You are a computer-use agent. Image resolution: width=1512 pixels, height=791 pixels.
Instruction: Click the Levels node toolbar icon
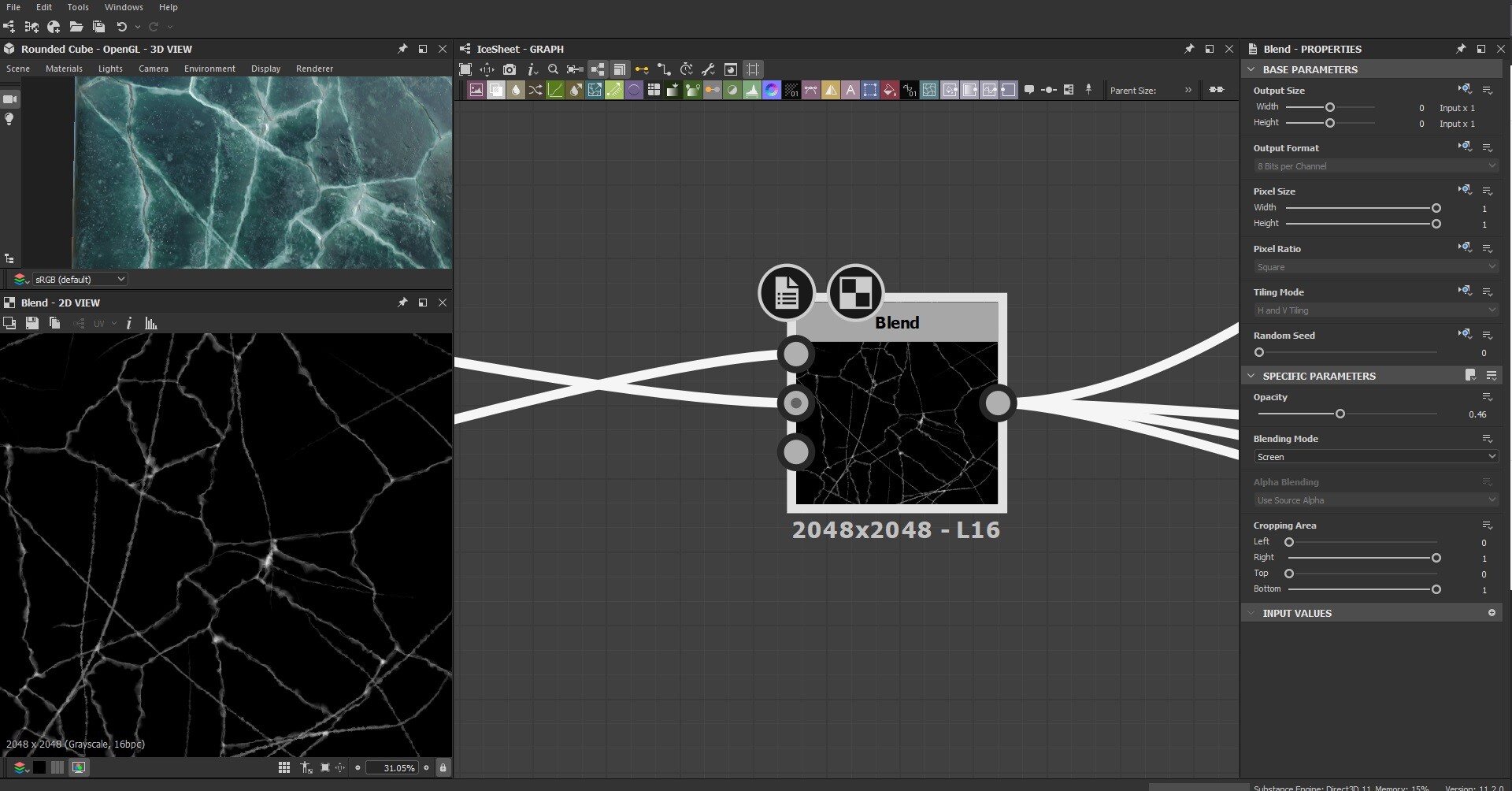click(x=752, y=90)
